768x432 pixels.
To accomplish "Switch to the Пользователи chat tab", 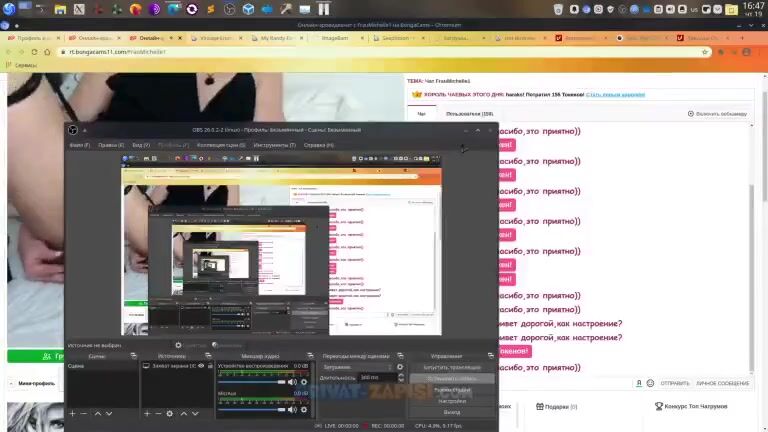I will coord(469,114).
